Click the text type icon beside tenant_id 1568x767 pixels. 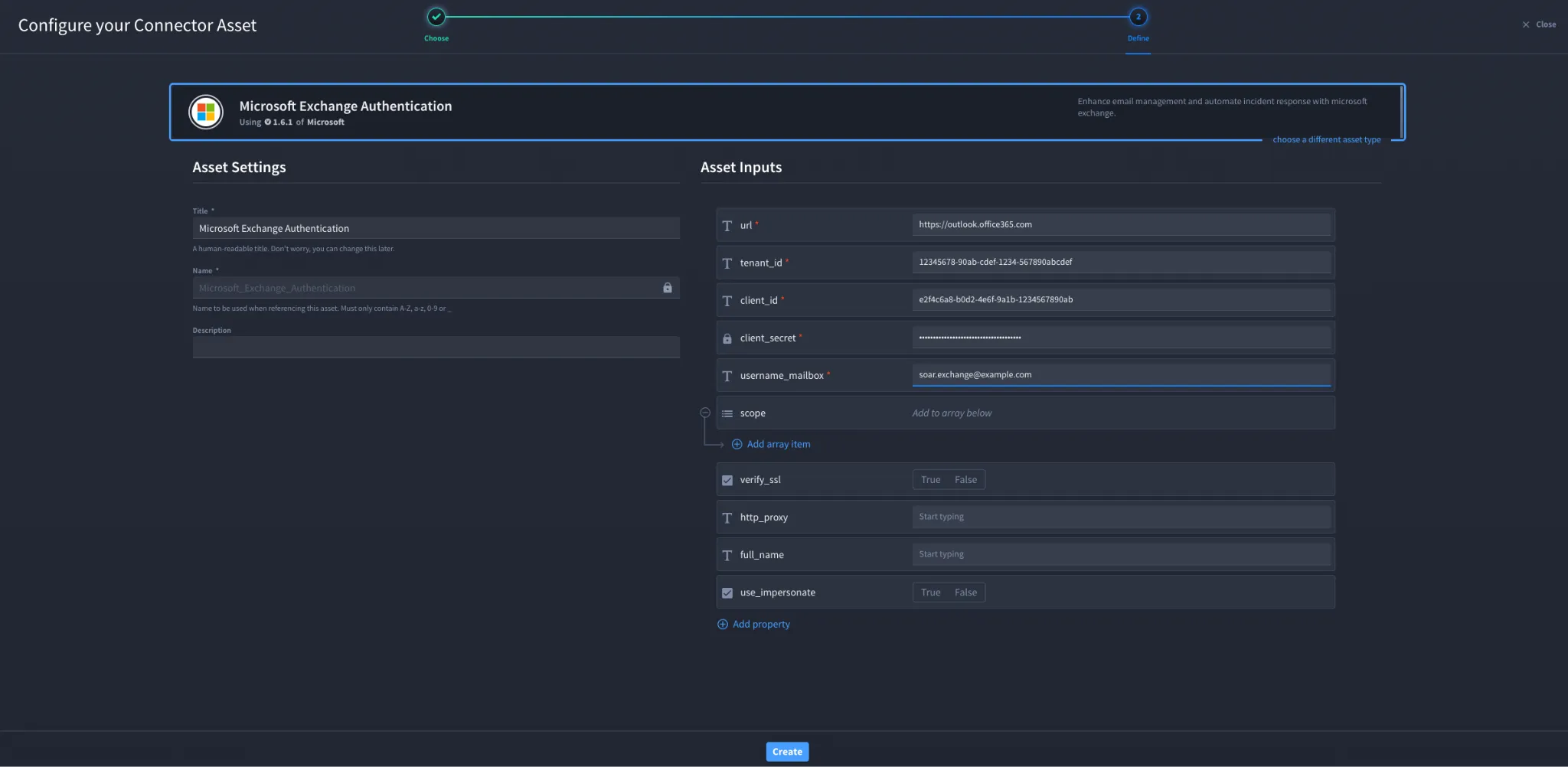[x=727, y=263]
